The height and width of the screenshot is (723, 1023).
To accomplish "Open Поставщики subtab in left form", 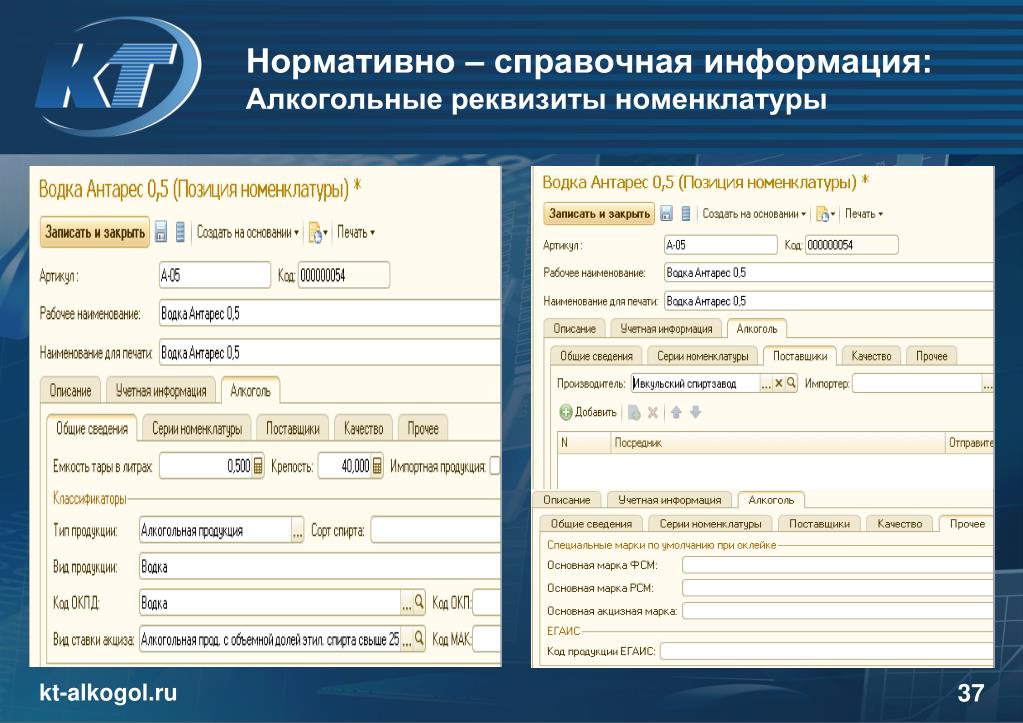I will pyautogui.click(x=293, y=429).
